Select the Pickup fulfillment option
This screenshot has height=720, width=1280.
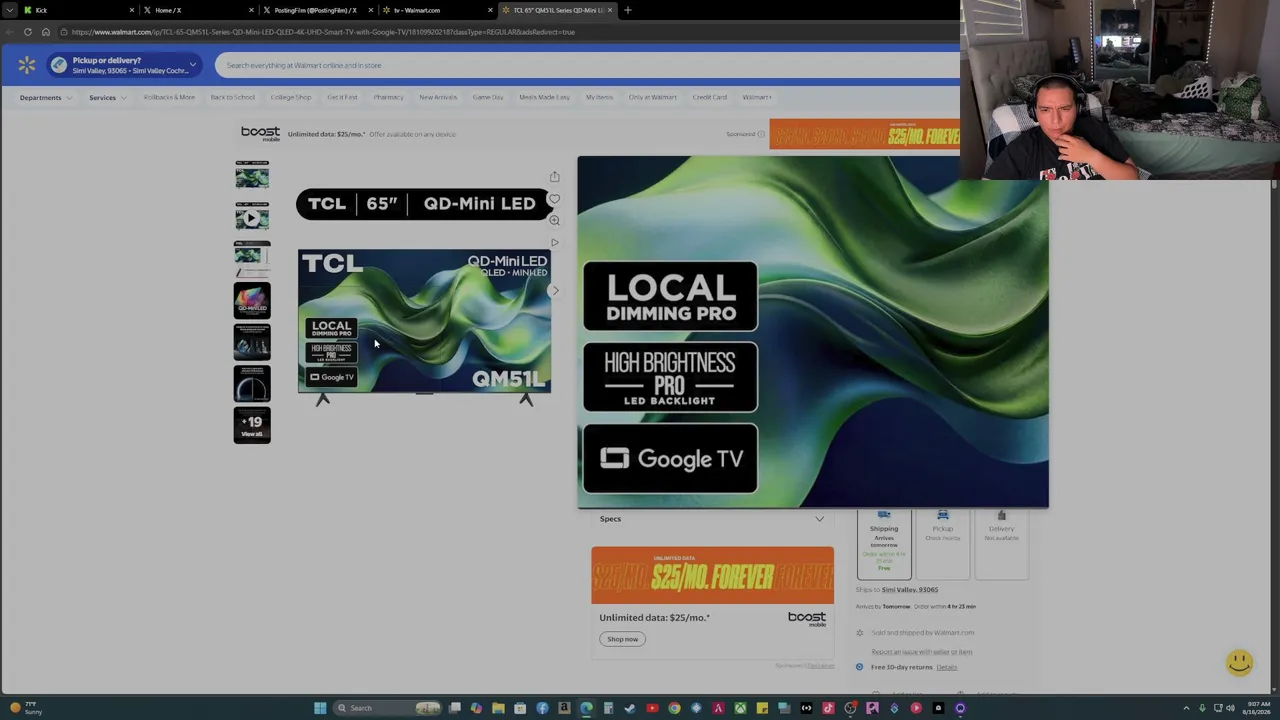[x=942, y=545]
